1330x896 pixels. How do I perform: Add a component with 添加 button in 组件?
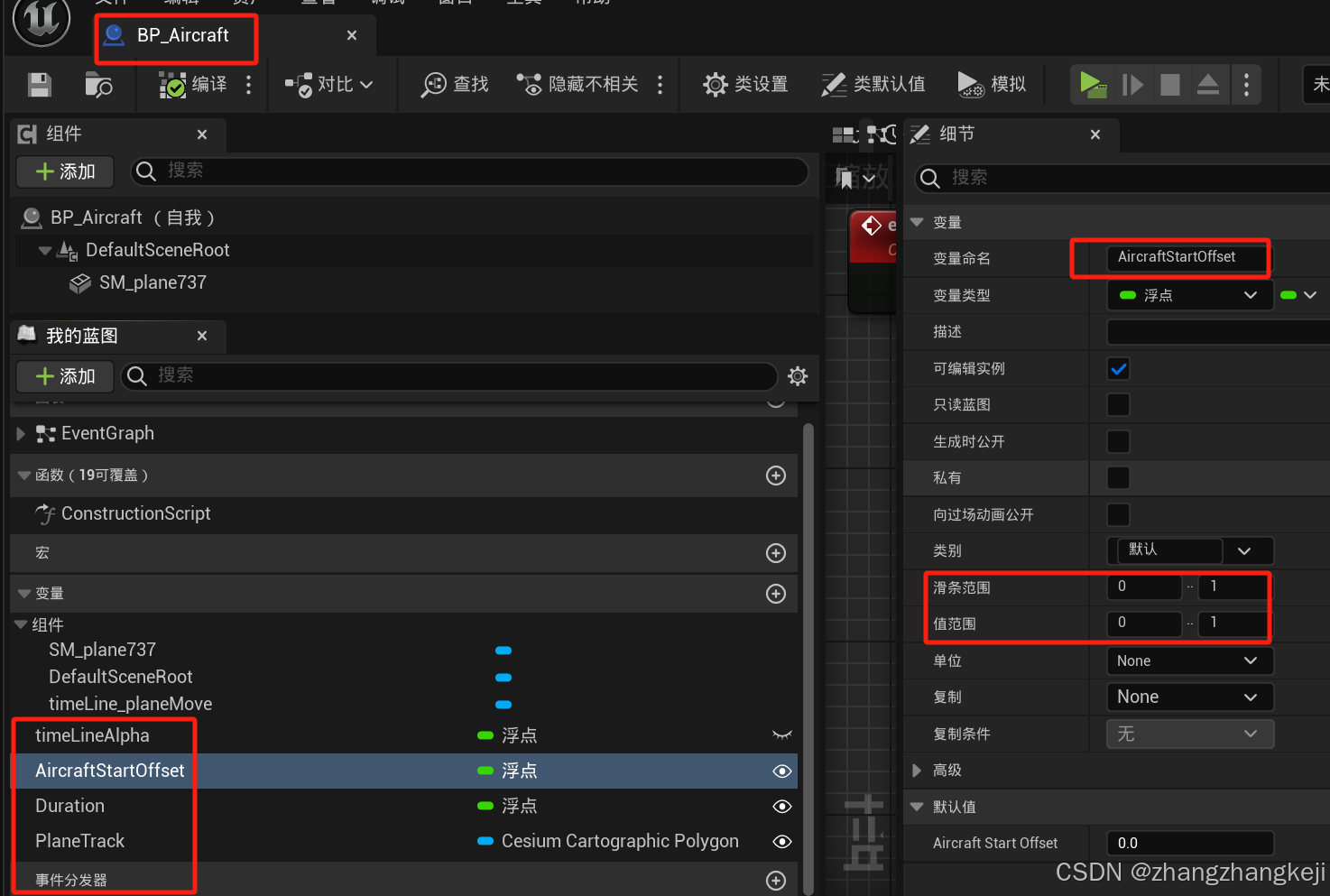coord(65,171)
